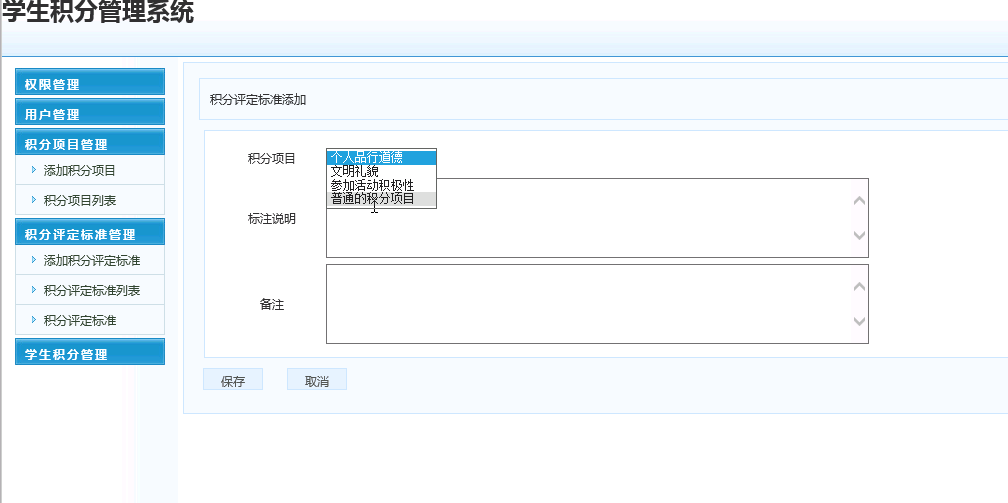Select 普通的积分项目 option
Viewport: 1008px width, 503px height.
382,199
